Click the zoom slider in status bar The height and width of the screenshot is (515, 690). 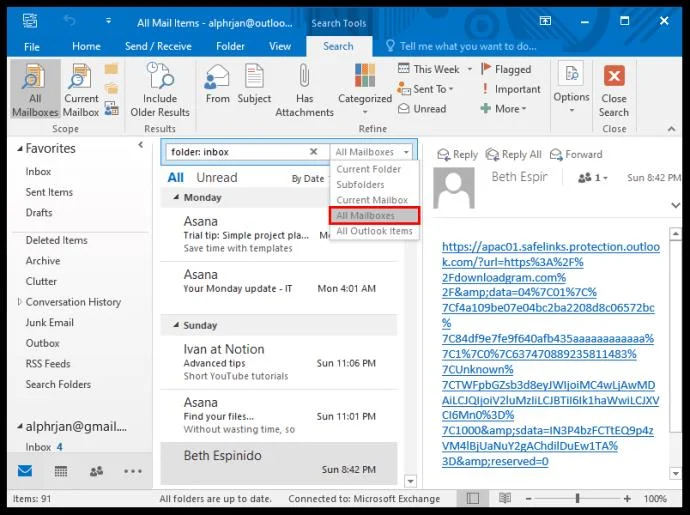[x=577, y=498]
